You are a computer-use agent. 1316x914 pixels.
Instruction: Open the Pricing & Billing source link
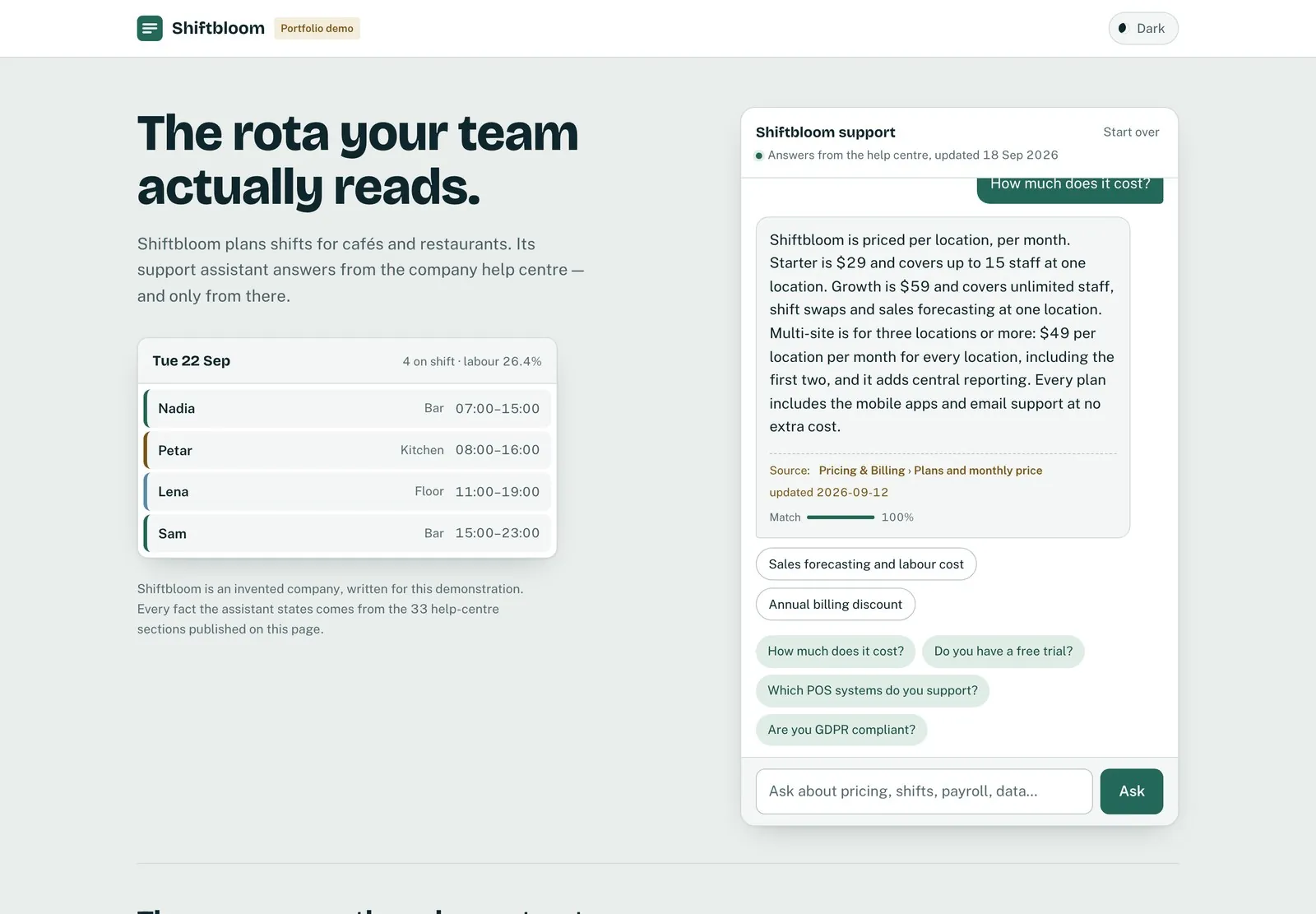click(x=930, y=471)
